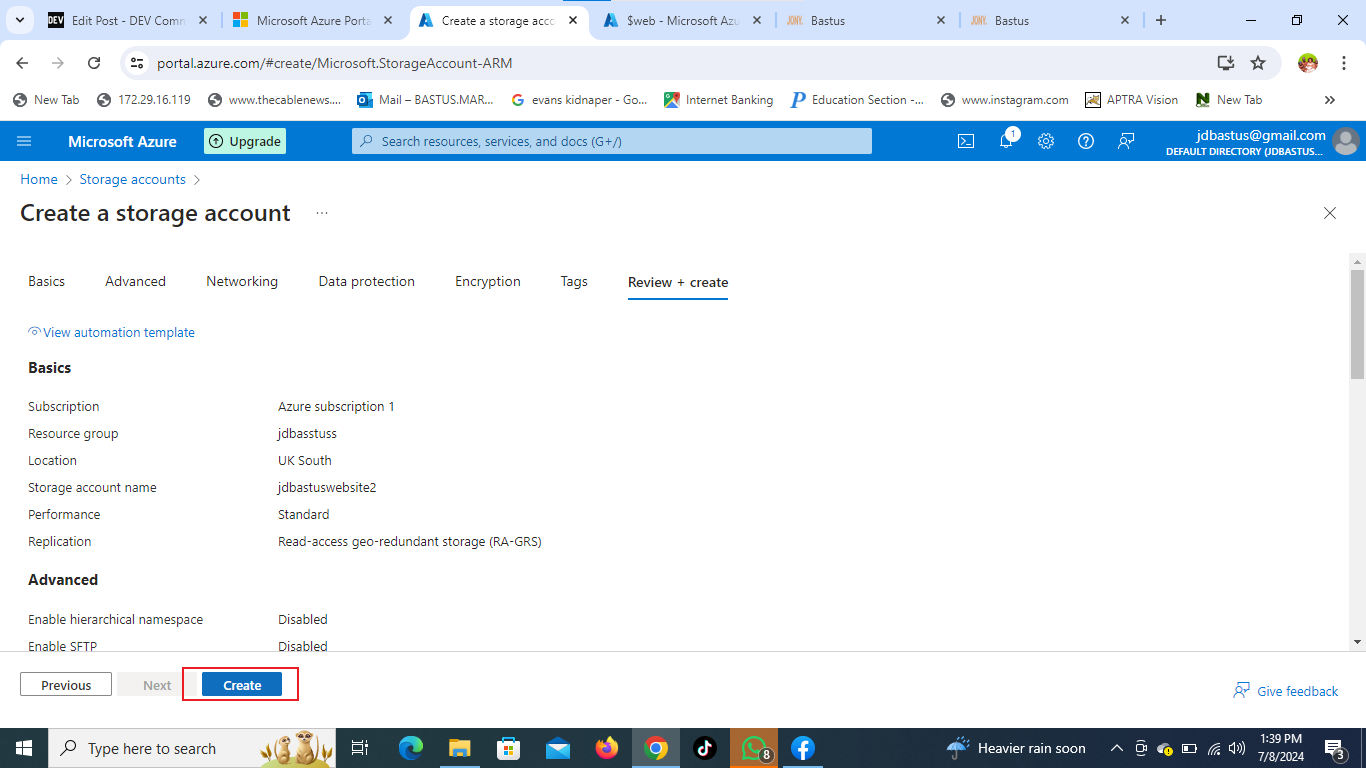
Task: Switch to Edit Post - DEV Community tab
Action: click(130, 20)
